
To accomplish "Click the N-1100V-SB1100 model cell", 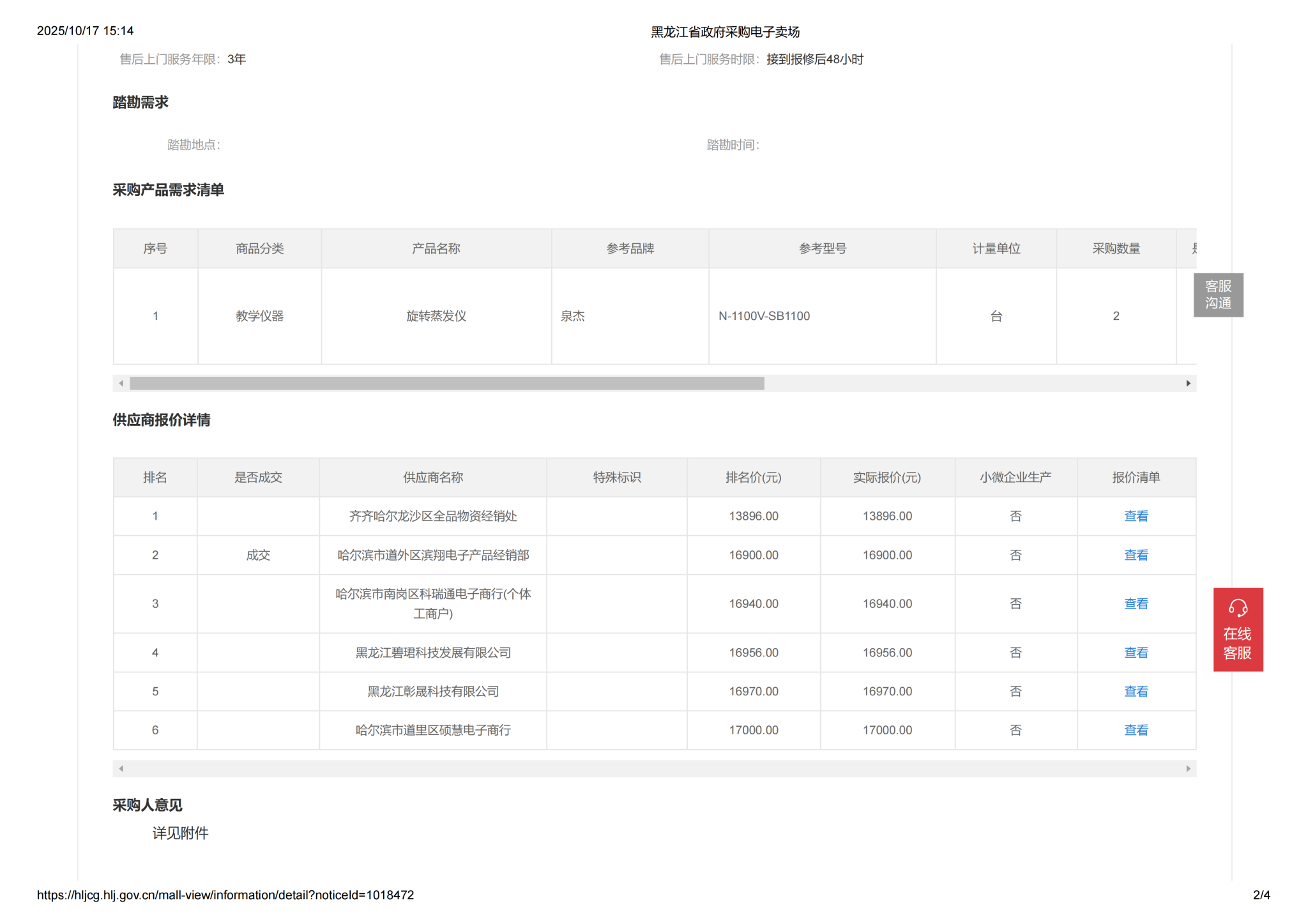I will (764, 316).
